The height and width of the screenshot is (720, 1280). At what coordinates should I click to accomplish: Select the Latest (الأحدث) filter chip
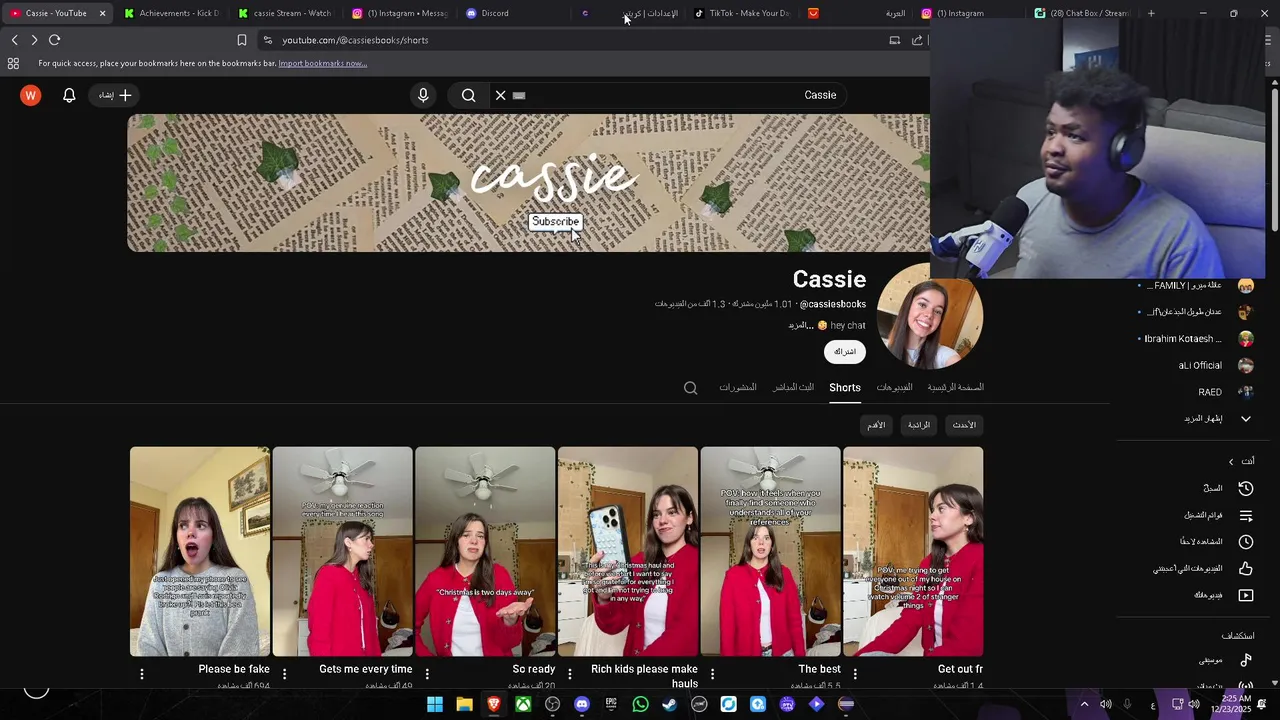[964, 425]
